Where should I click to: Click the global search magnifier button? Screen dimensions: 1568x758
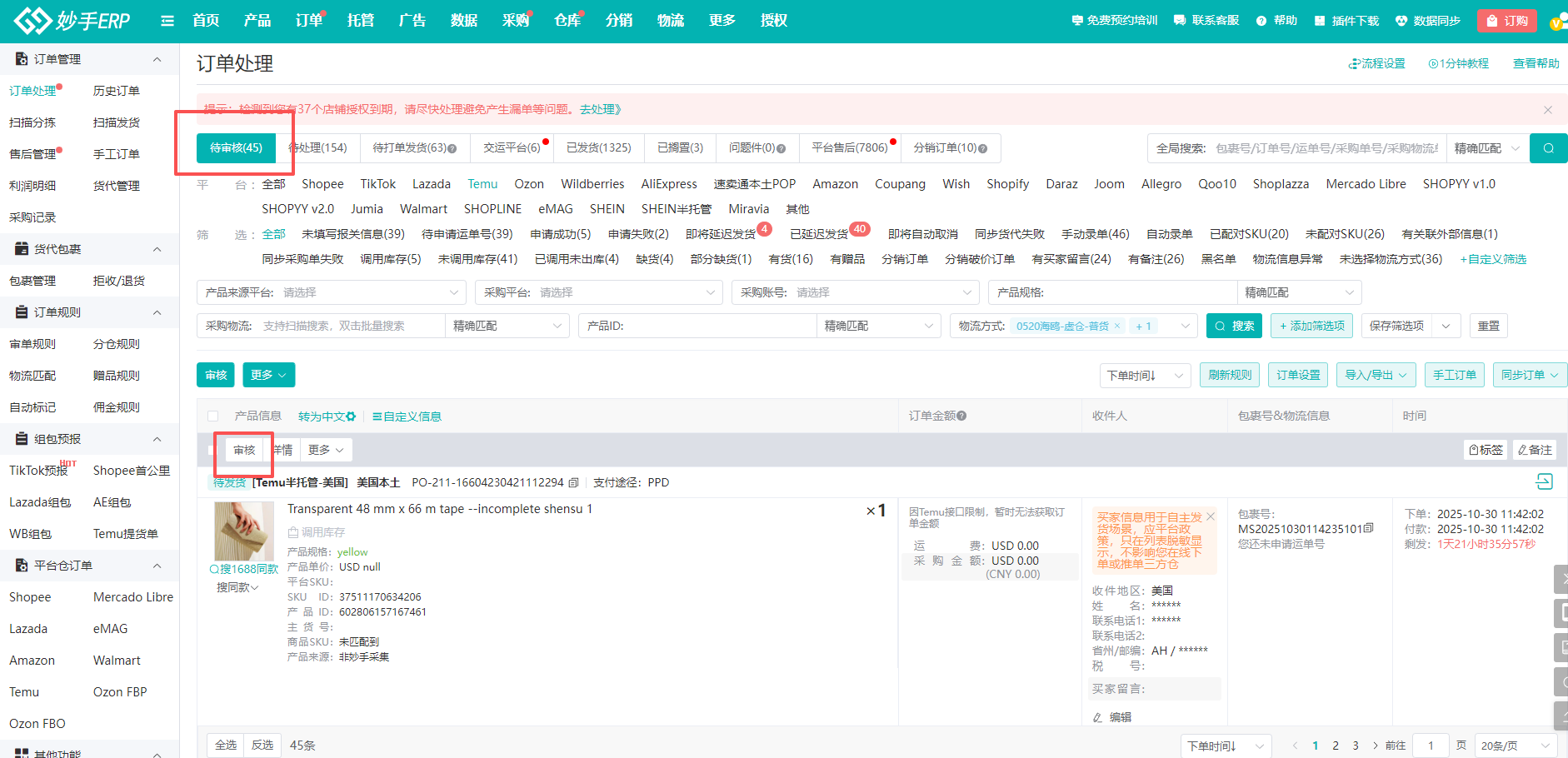[1548, 148]
